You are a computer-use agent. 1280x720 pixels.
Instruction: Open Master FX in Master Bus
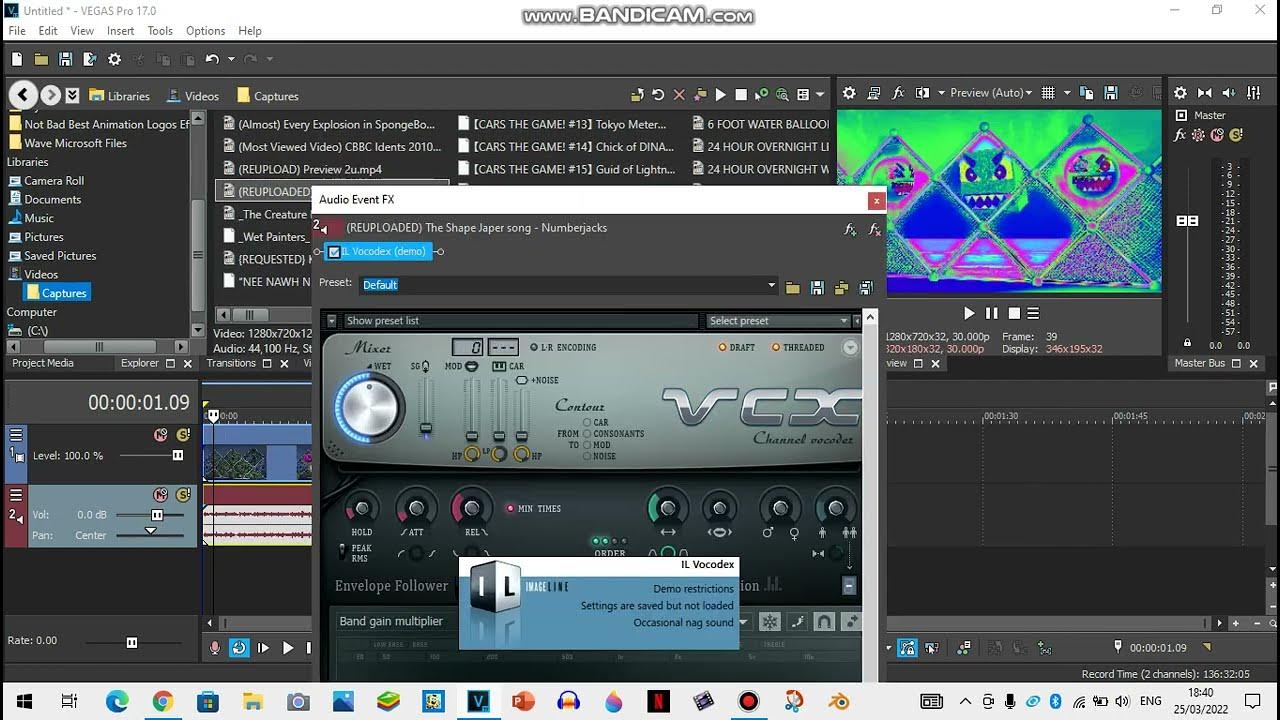[1181, 135]
